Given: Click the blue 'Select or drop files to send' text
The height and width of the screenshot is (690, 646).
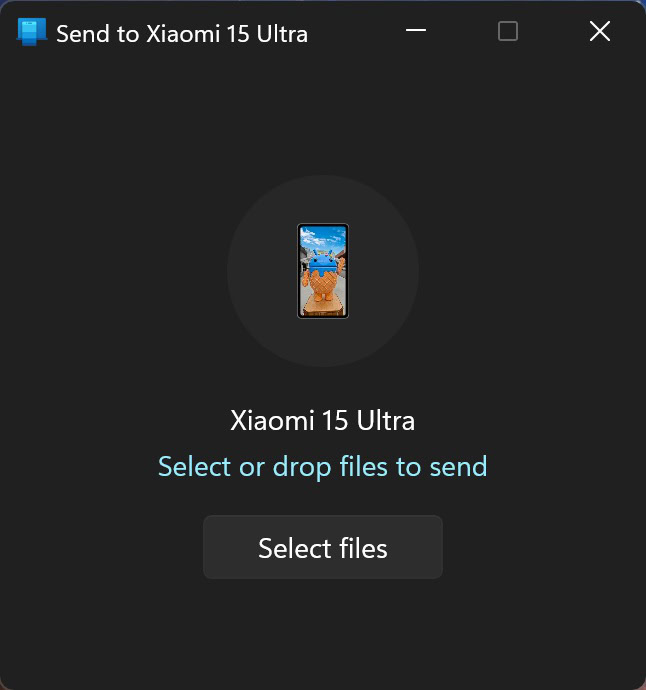Looking at the screenshot, I should coord(322,466).
